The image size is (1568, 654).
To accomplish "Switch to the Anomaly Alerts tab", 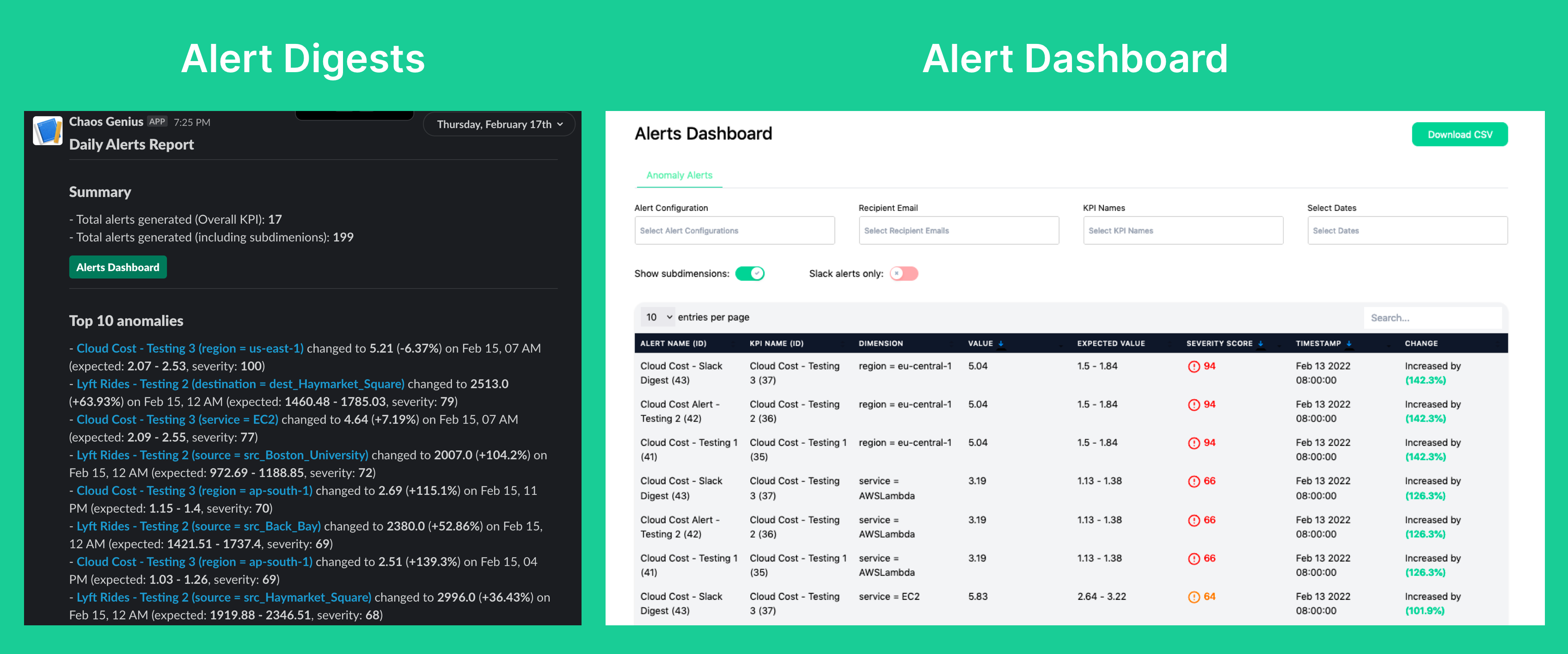I will click(679, 175).
